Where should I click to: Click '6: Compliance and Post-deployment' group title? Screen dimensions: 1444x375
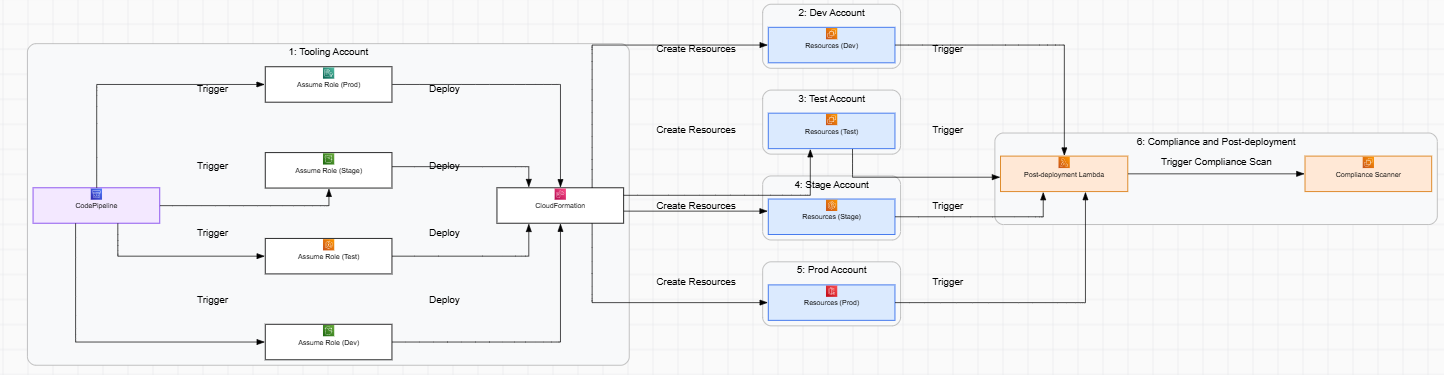1216,141
